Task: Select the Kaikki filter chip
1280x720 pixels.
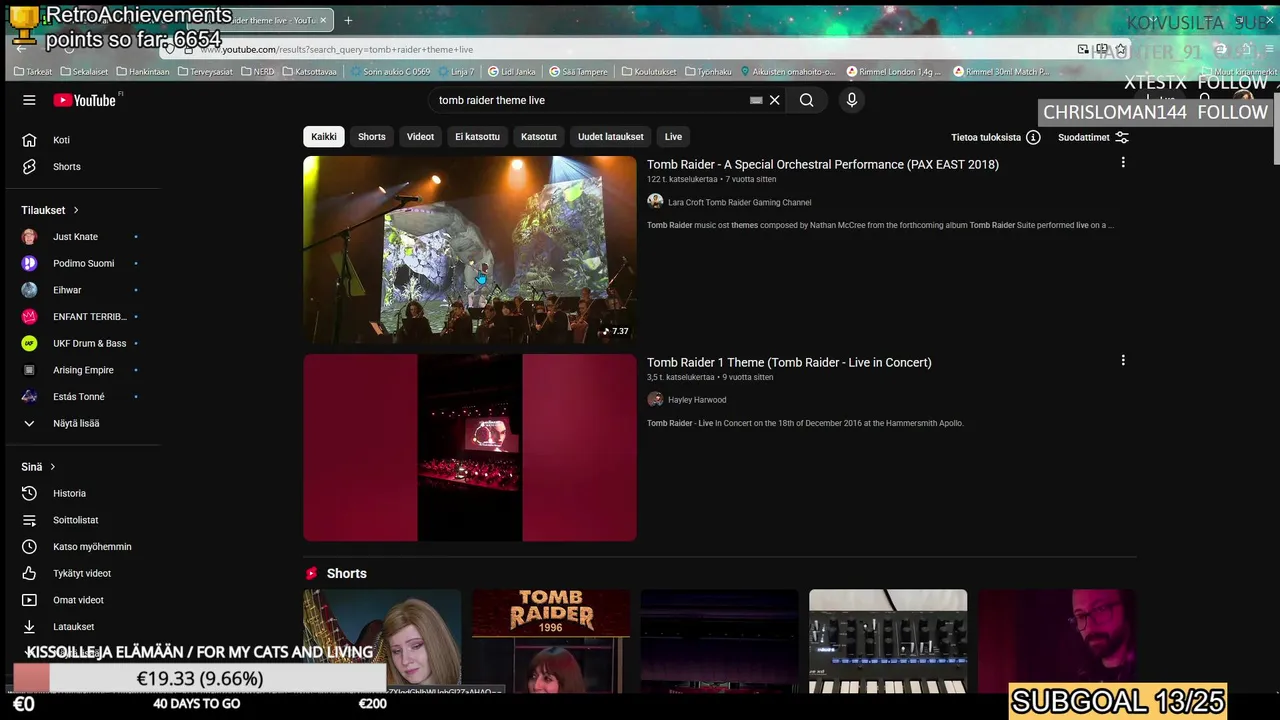Action: coord(324,137)
